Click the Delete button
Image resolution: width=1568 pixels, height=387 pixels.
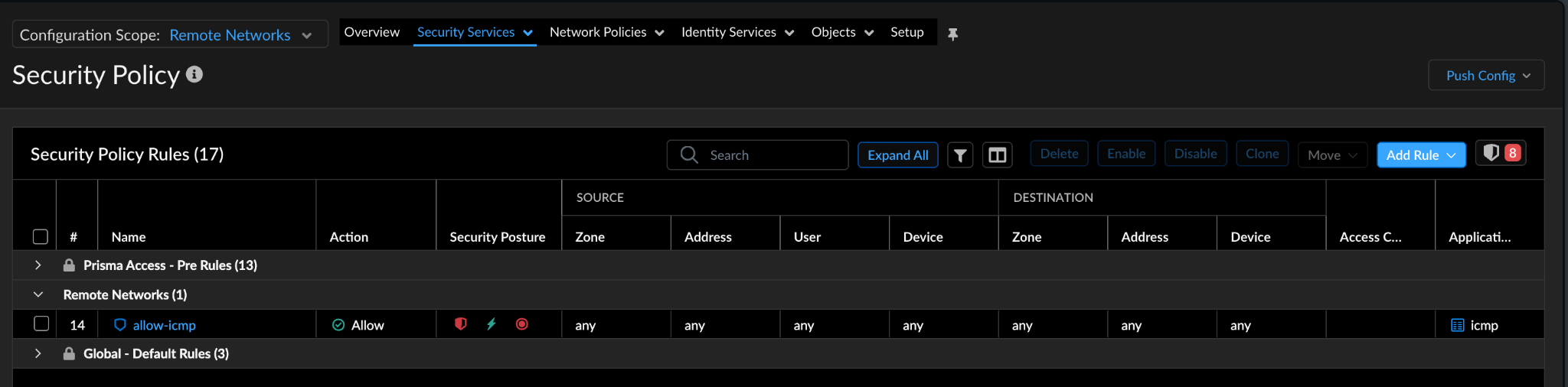click(x=1059, y=154)
